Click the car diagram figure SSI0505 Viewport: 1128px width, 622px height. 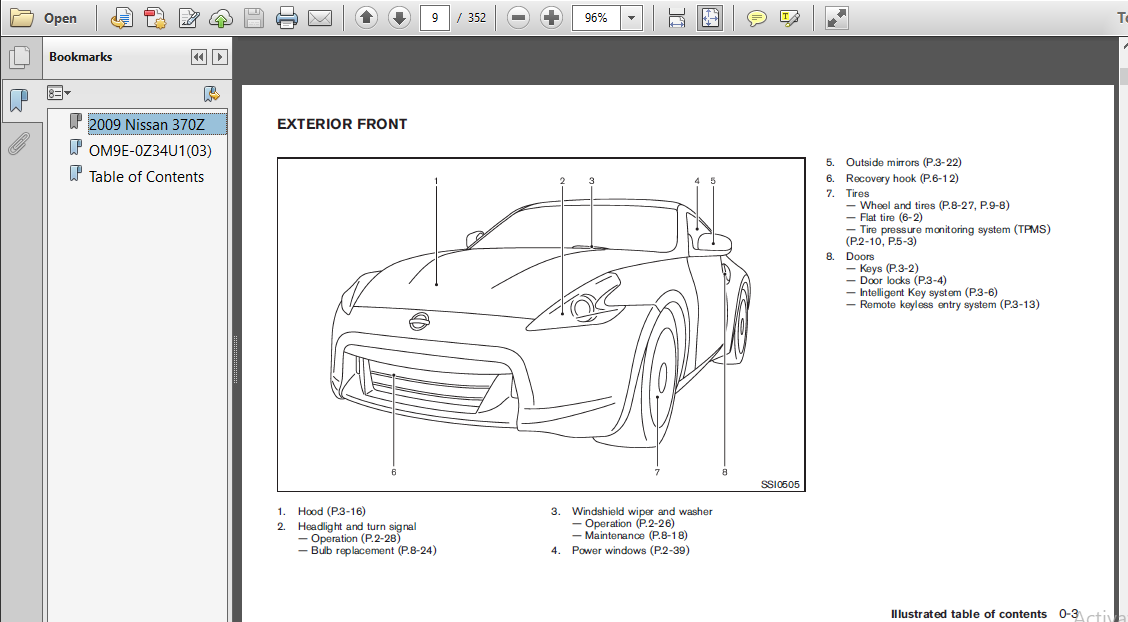(x=541, y=324)
